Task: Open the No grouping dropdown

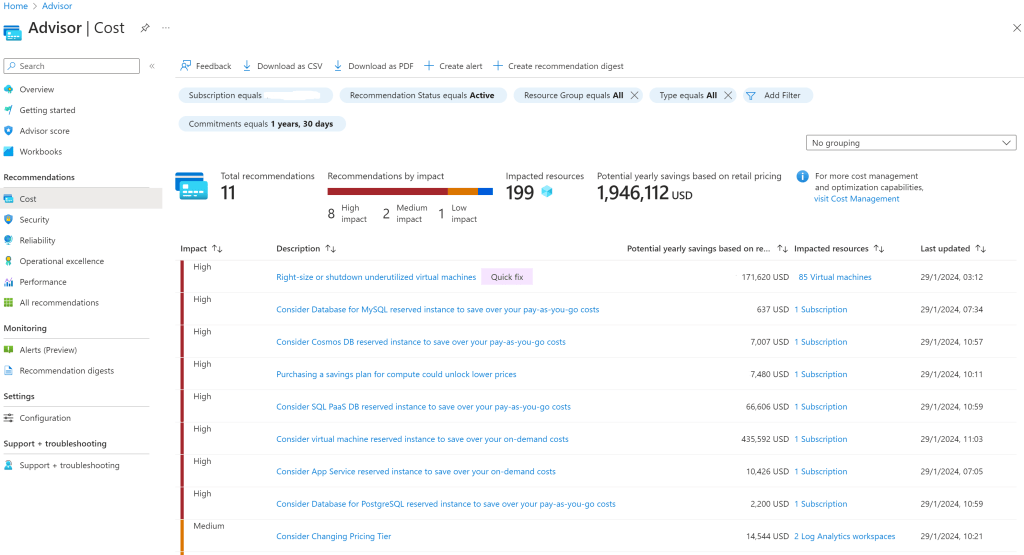Action: coord(911,143)
